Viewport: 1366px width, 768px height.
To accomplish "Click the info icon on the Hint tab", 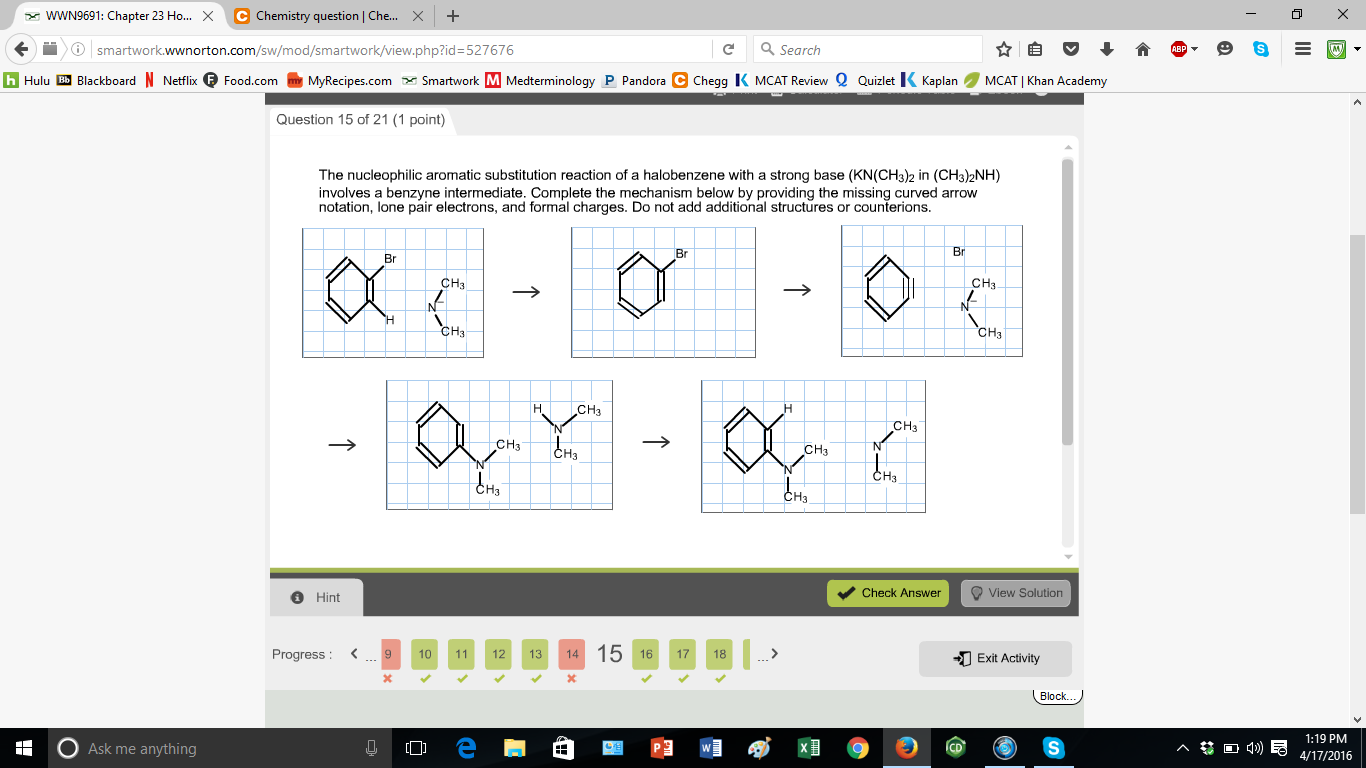I will click(296, 597).
